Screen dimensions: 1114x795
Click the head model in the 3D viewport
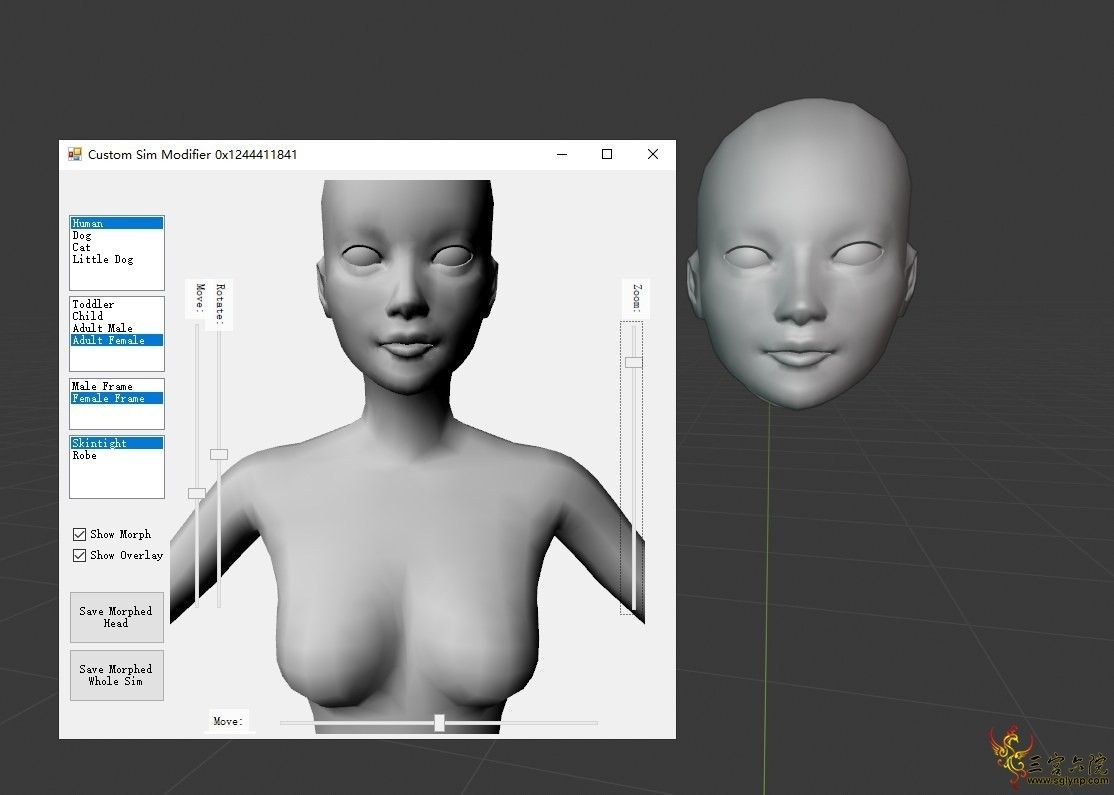click(x=801, y=253)
